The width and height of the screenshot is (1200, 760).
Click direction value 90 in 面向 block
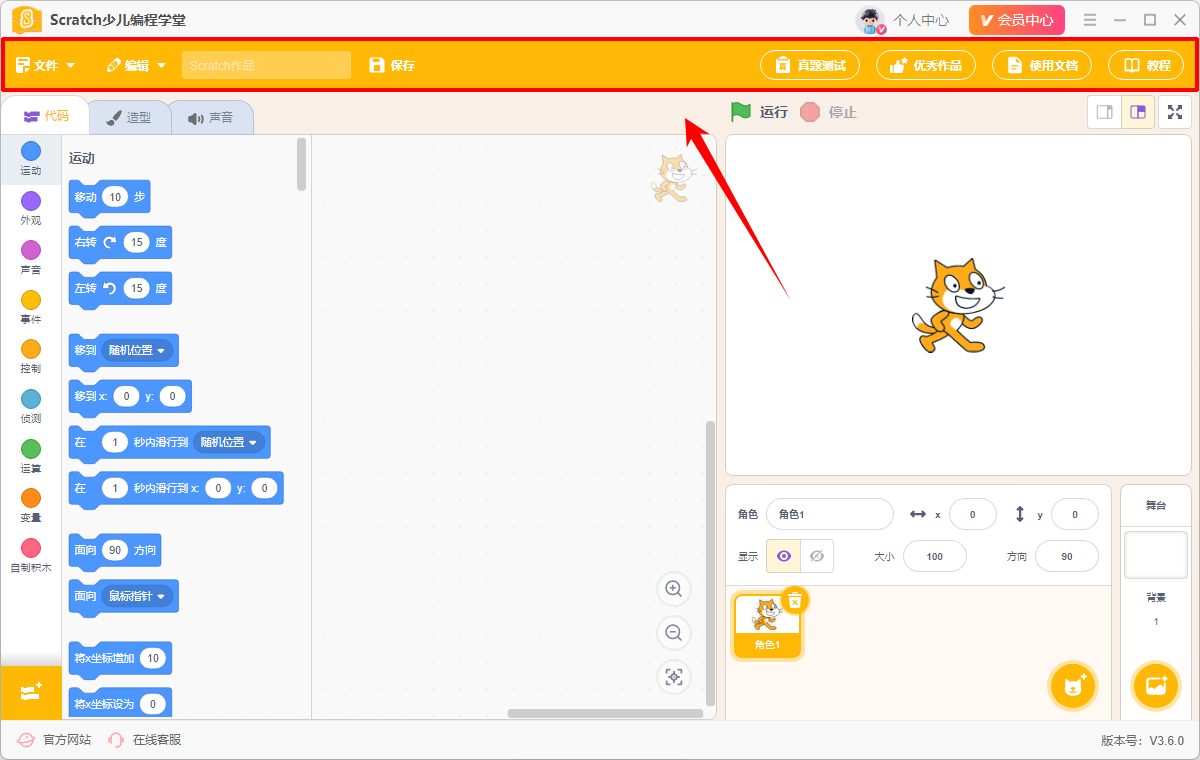pyautogui.click(x=115, y=550)
